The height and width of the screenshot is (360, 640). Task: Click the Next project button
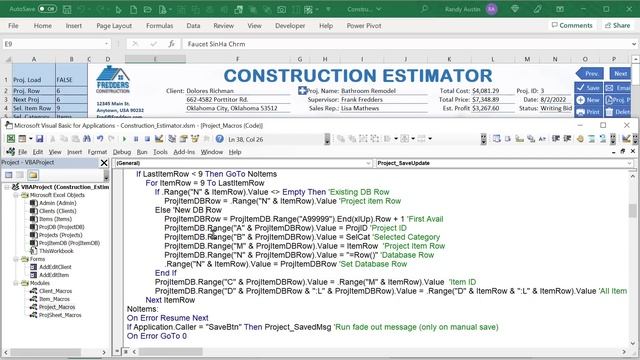pyautogui.click(x=620, y=73)
